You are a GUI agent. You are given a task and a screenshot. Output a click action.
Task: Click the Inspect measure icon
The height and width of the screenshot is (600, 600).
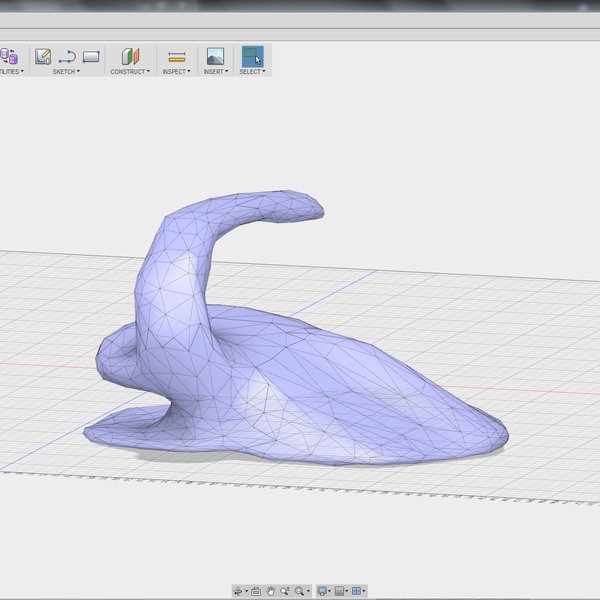177,57
